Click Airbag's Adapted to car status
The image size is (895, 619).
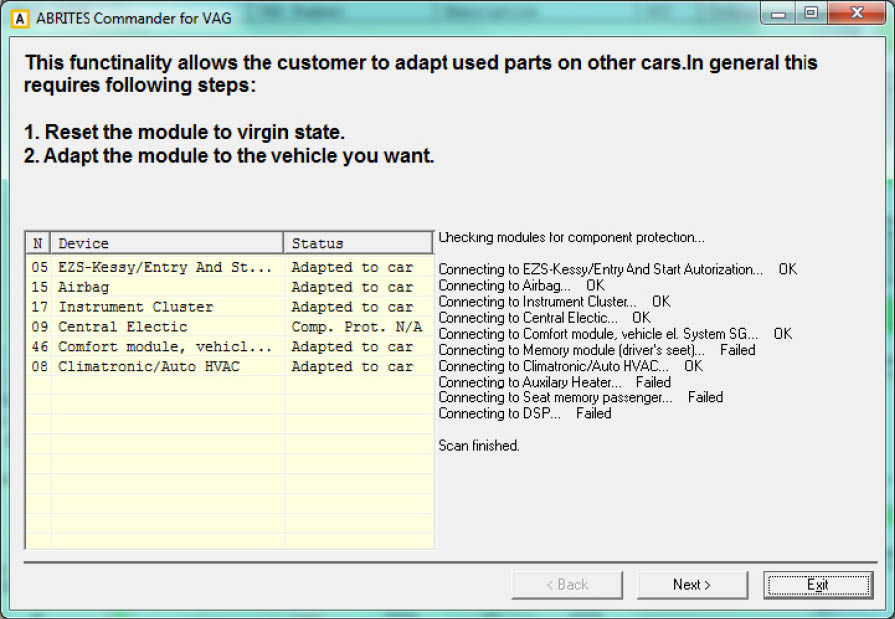tap(352, 287)
